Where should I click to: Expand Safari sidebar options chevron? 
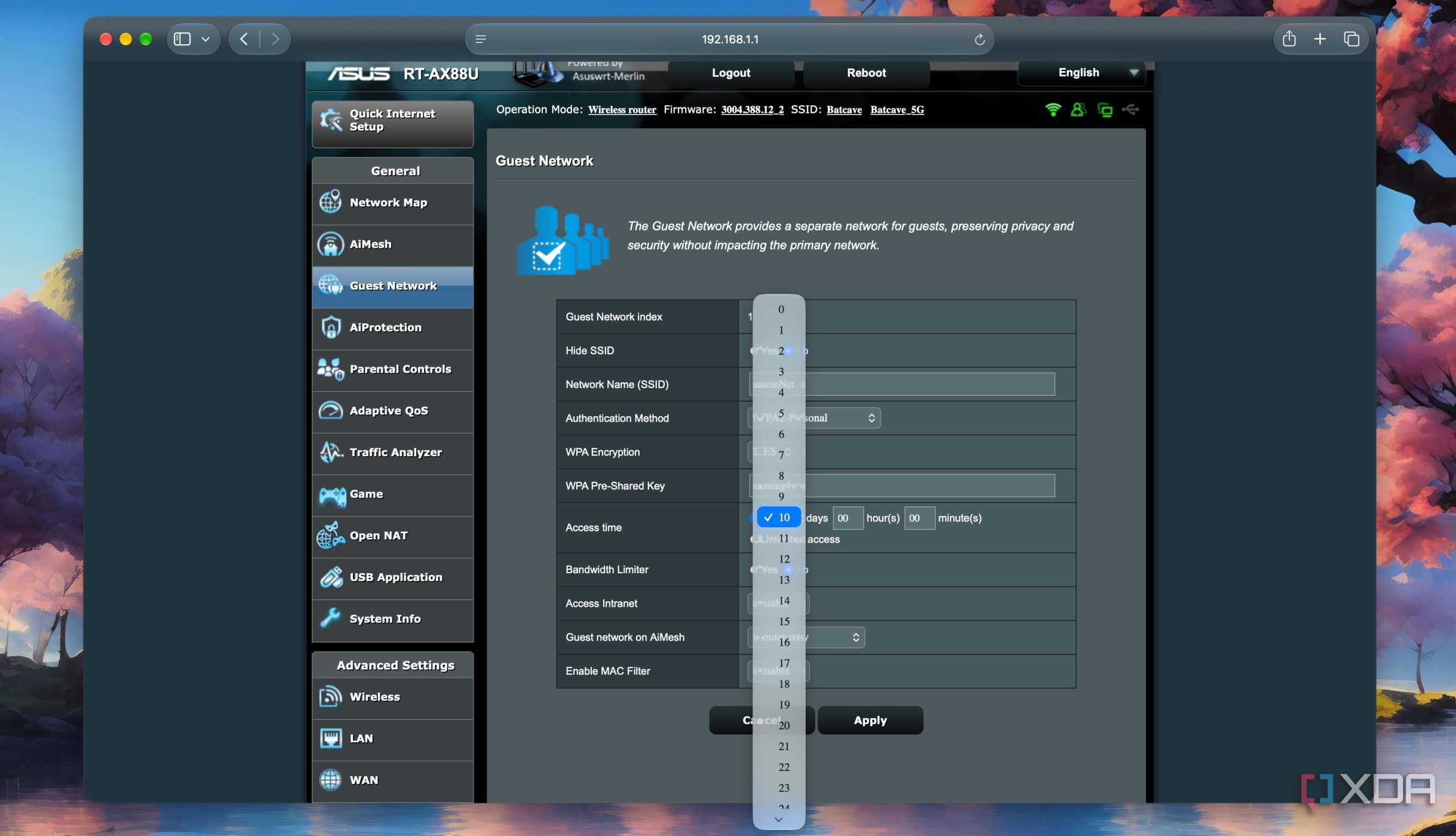pos(205,39)
